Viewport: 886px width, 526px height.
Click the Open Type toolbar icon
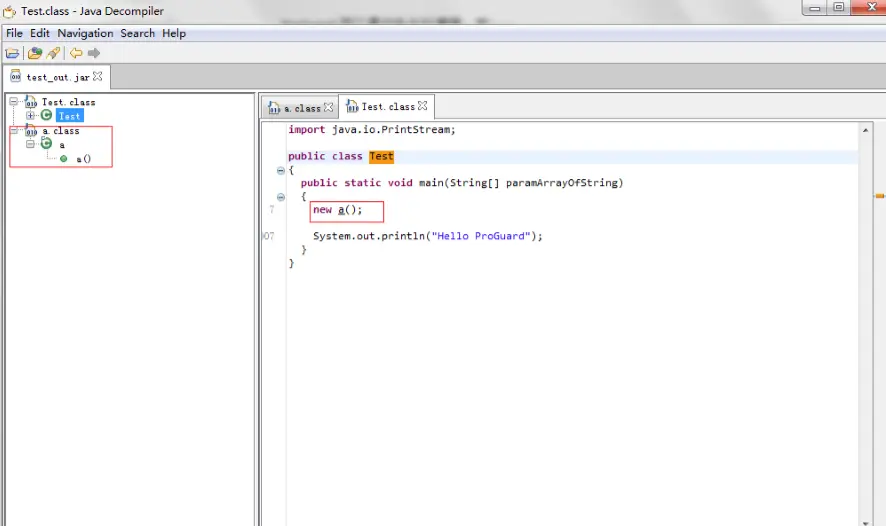[34, 53]
